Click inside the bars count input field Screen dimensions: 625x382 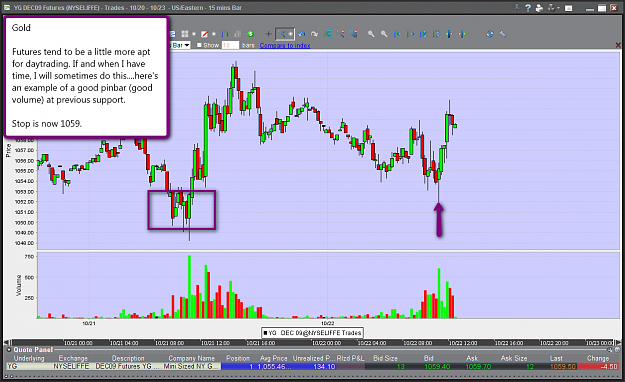coord(230,45)
